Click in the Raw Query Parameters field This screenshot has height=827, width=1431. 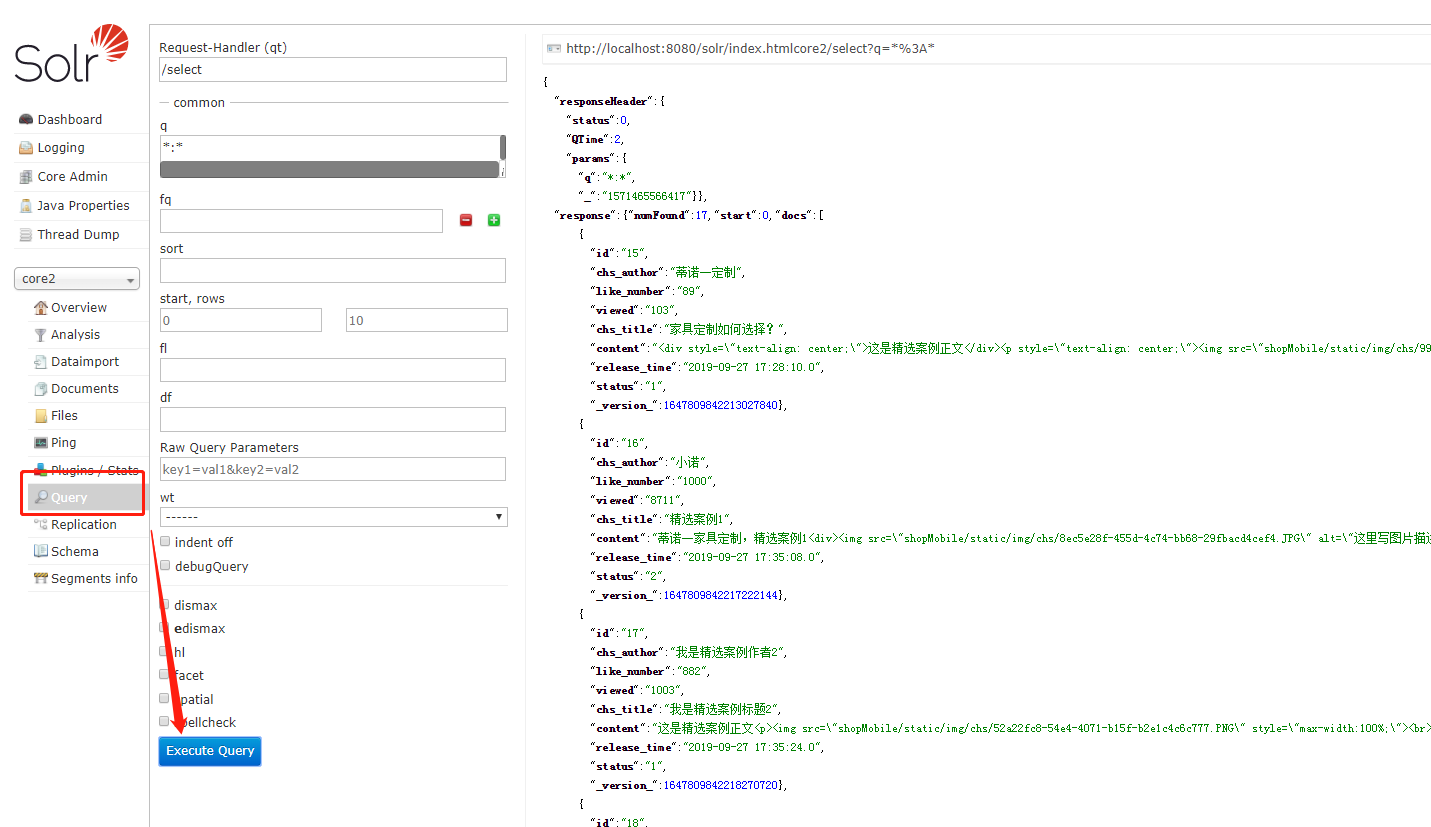333,468
